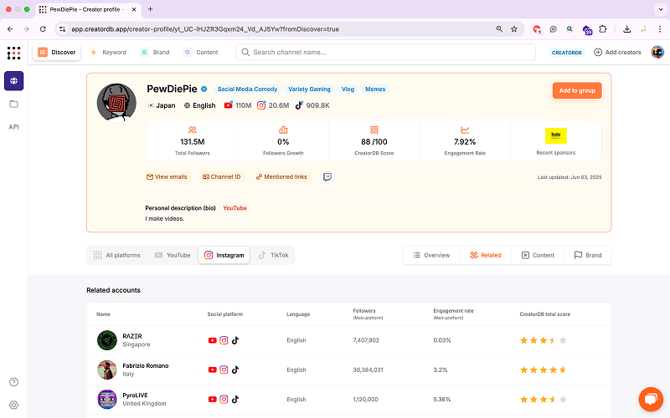
Task: Open PyroLIVE related account row
Action: (349, 399)
